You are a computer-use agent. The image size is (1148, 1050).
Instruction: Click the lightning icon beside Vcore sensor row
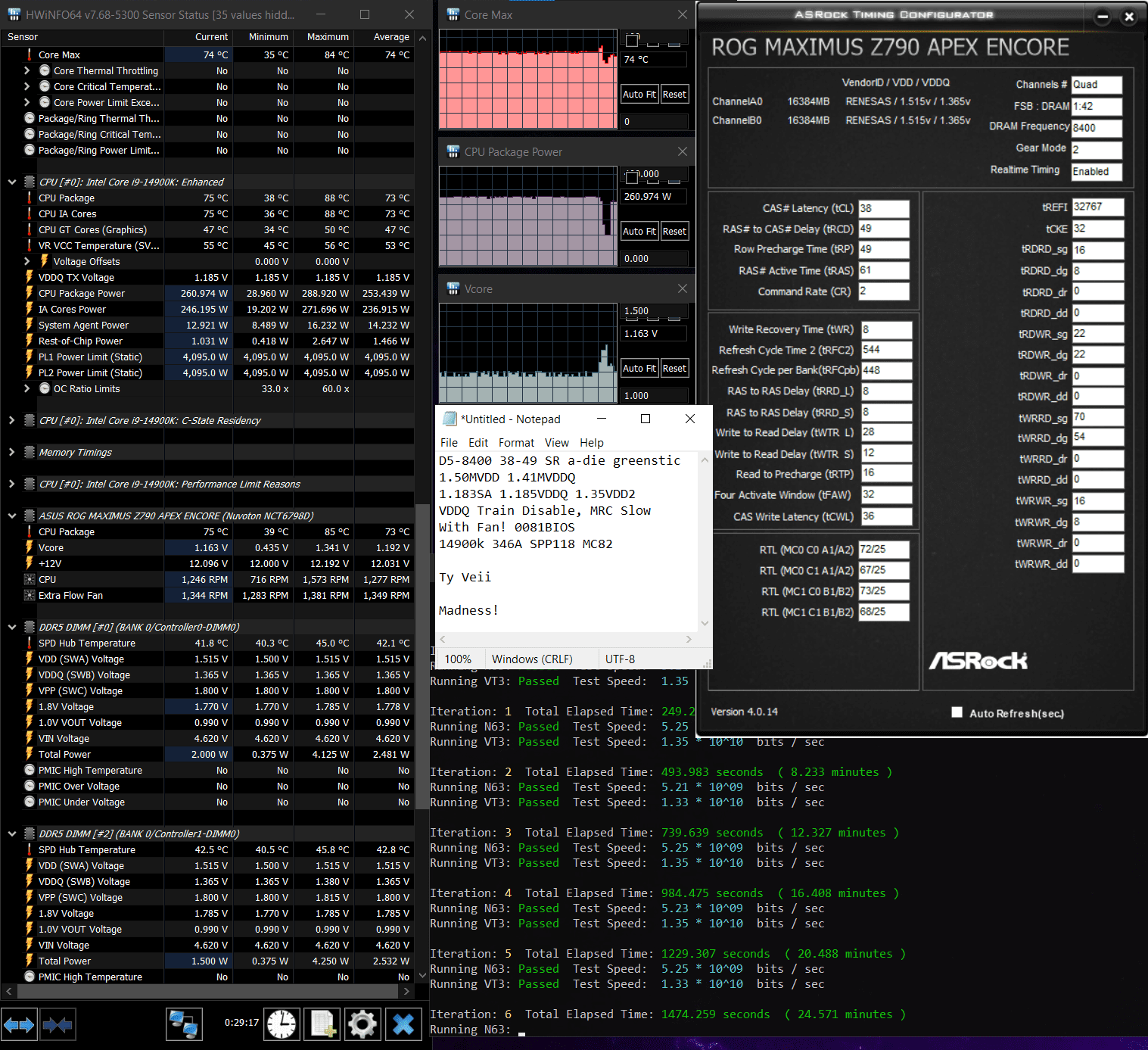[30, 547]
